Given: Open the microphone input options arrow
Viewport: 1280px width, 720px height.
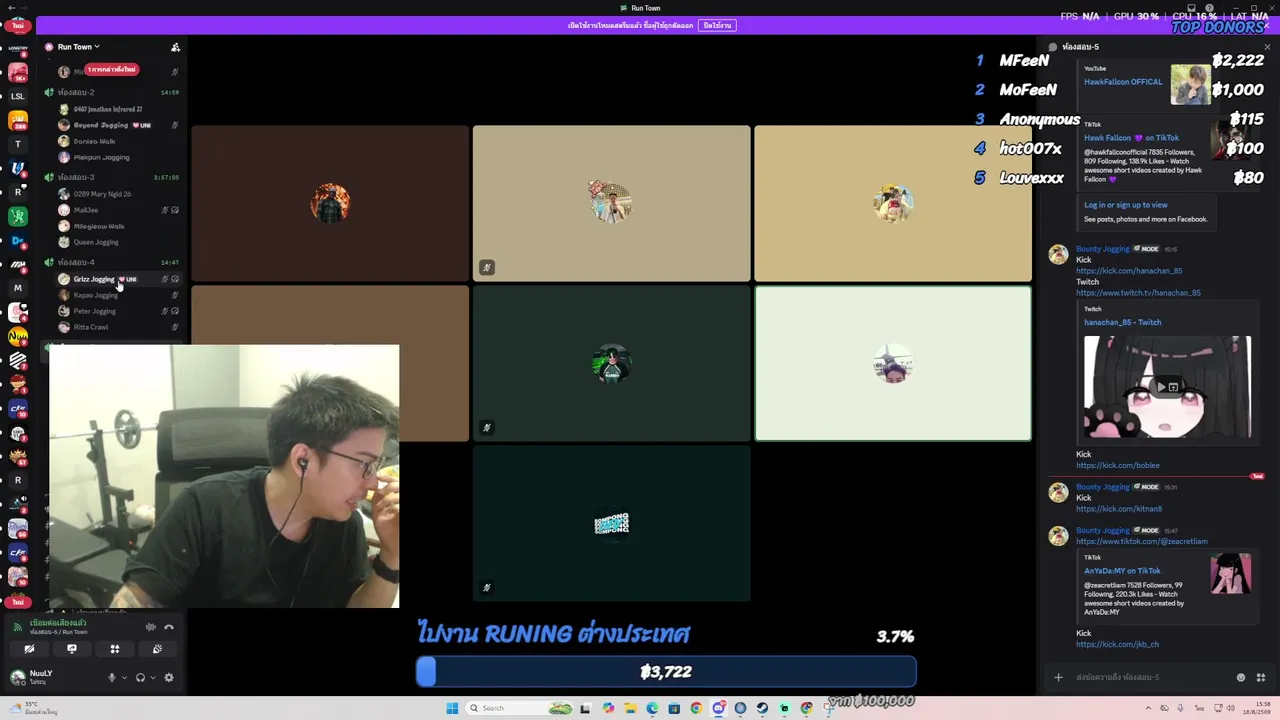Looking at the screenshot, I should coord(124,678).
